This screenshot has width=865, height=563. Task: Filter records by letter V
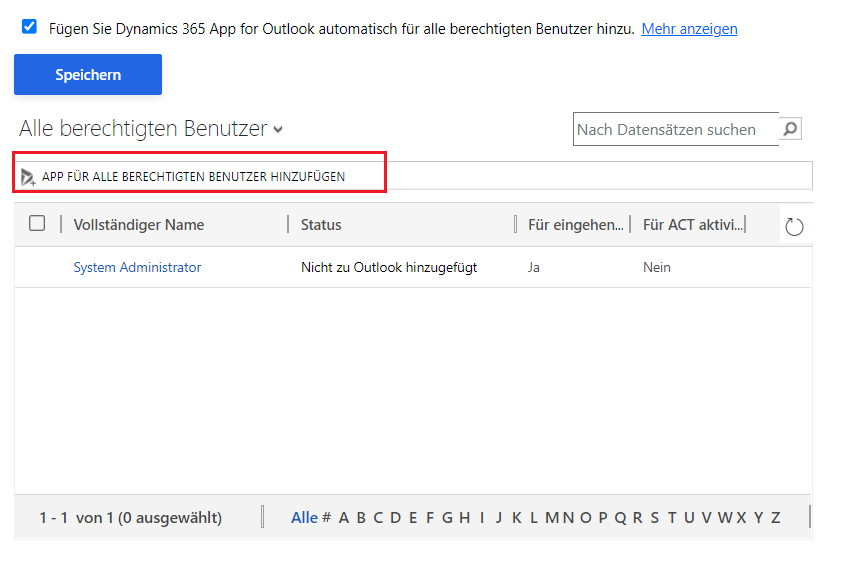coord(706,518)
